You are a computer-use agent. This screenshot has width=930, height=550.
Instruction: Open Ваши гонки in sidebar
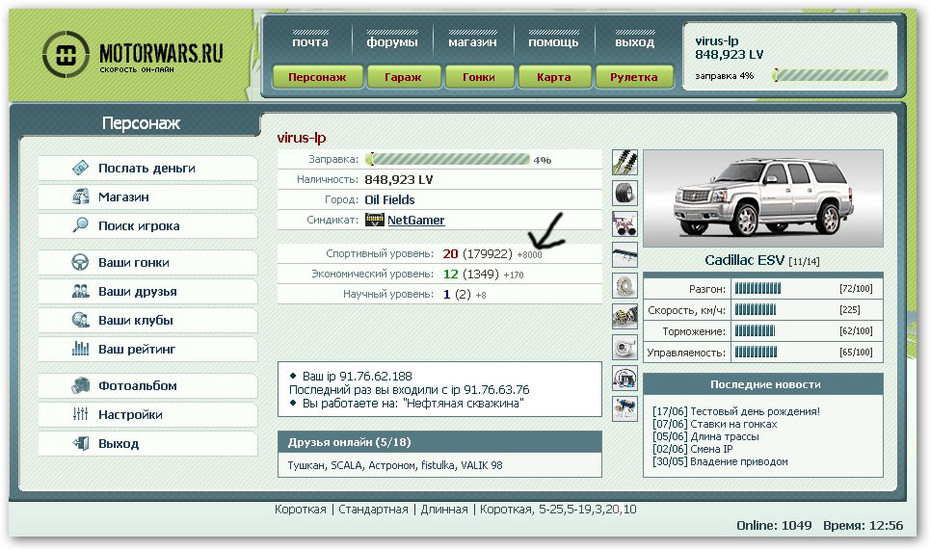tap(148, 263)
